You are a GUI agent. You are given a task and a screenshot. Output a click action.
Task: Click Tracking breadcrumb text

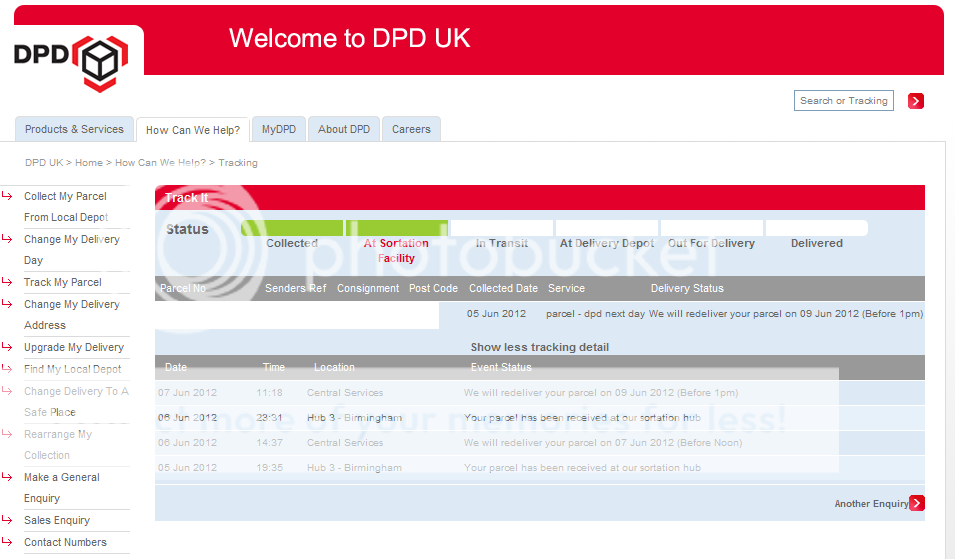pyautogui.click(x=238, y=163)
